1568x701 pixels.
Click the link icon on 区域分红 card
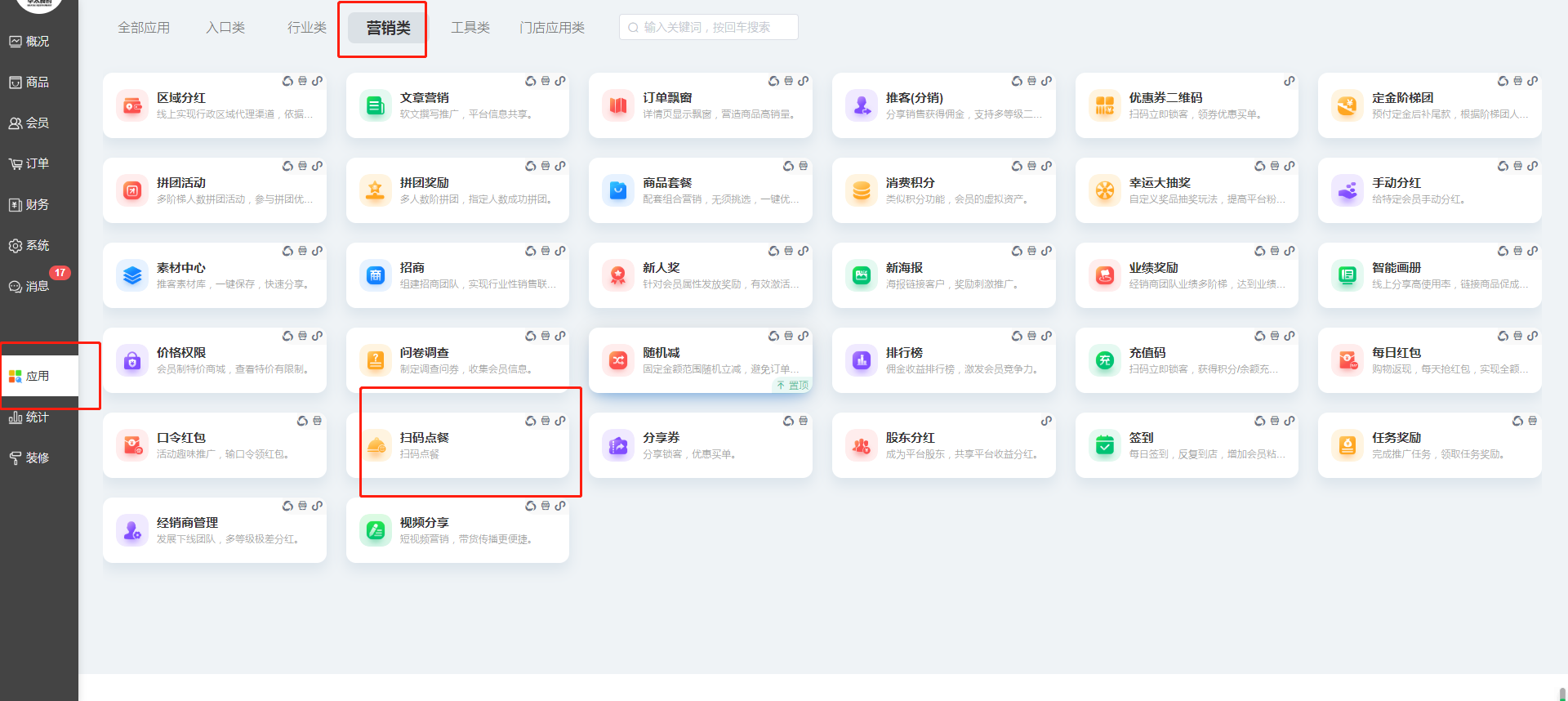318,81
